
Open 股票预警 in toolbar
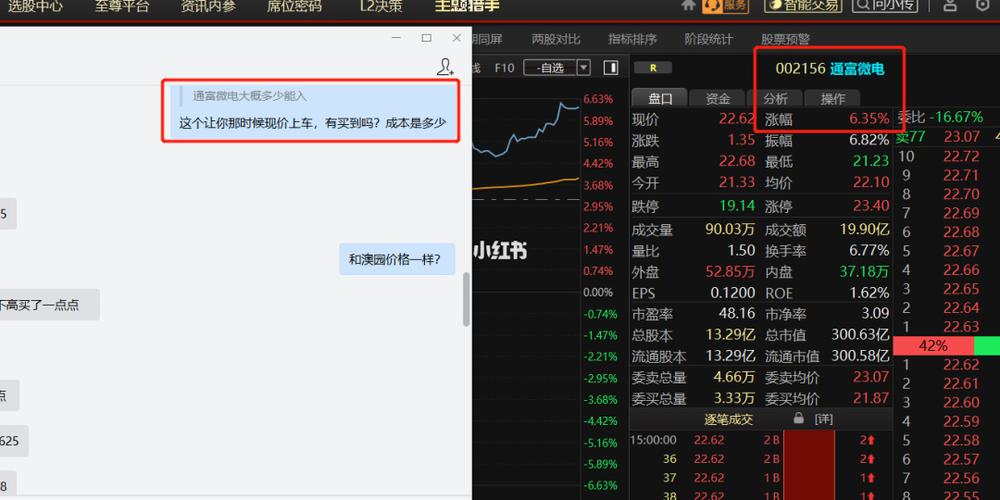[x=785, y=40]
